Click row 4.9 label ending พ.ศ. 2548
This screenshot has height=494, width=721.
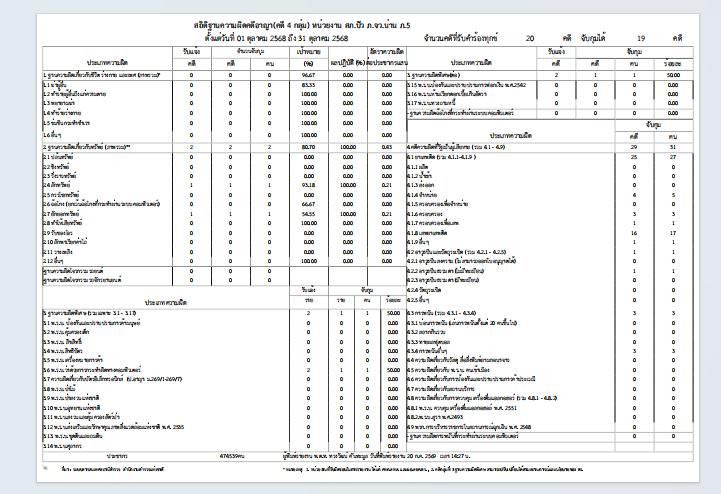point(469,427)
